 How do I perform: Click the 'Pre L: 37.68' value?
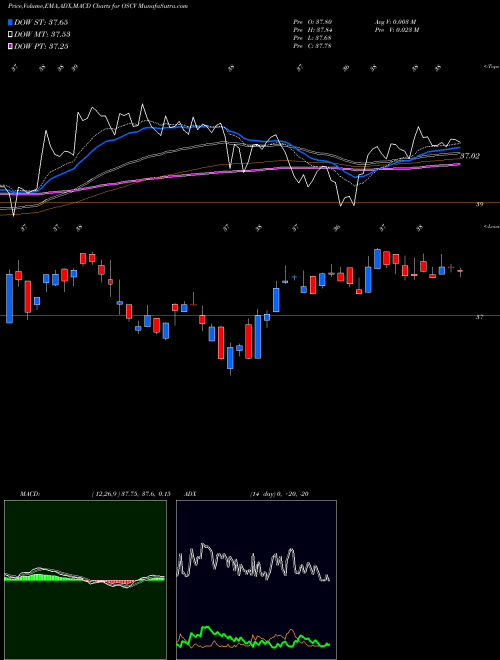click(x=313, y=38)
